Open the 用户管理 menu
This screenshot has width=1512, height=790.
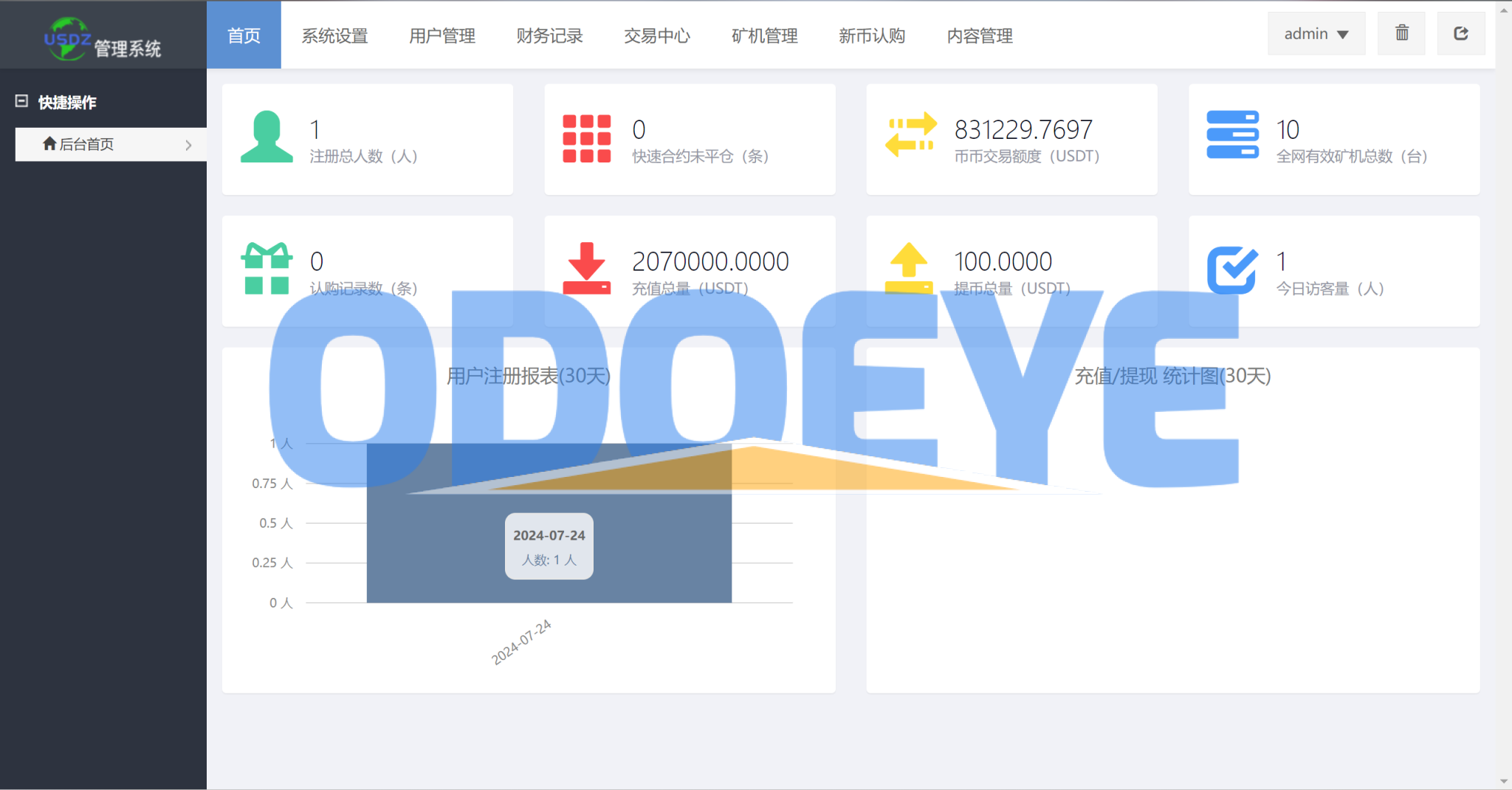tap(442, 35)
